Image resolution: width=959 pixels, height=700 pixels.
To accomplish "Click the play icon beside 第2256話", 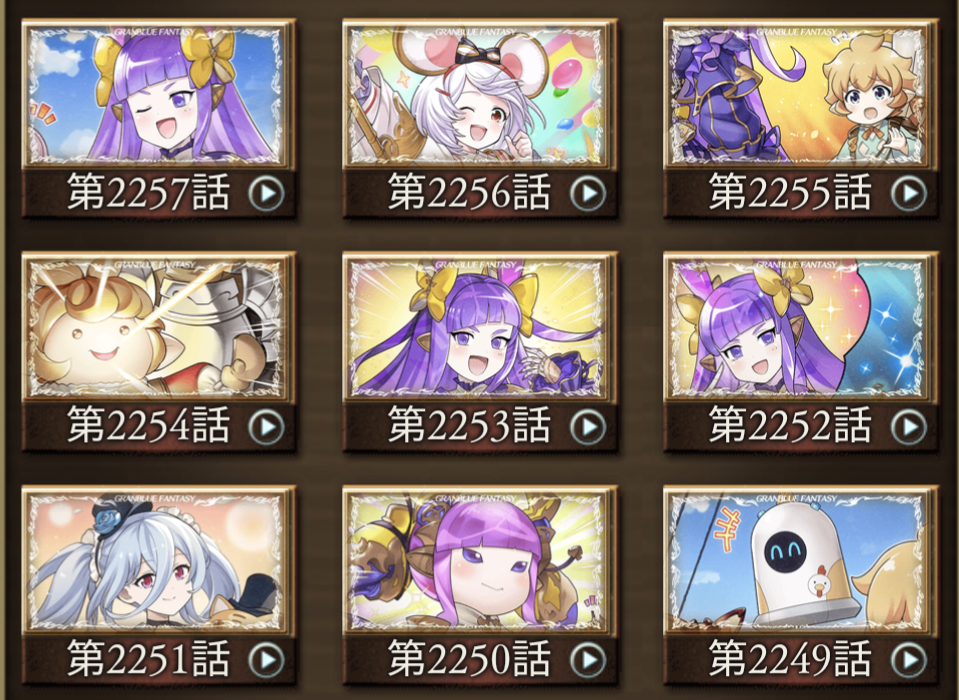I will pos(588,193).
